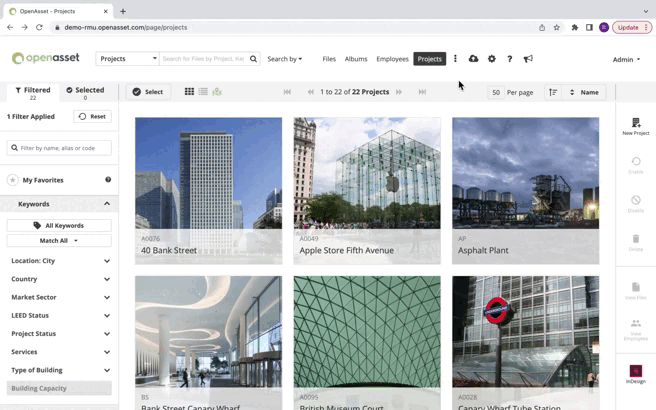Screen dimensions: 656x410
Task: Toggle the sort direction icon
Action: click(x=553, y=92)
